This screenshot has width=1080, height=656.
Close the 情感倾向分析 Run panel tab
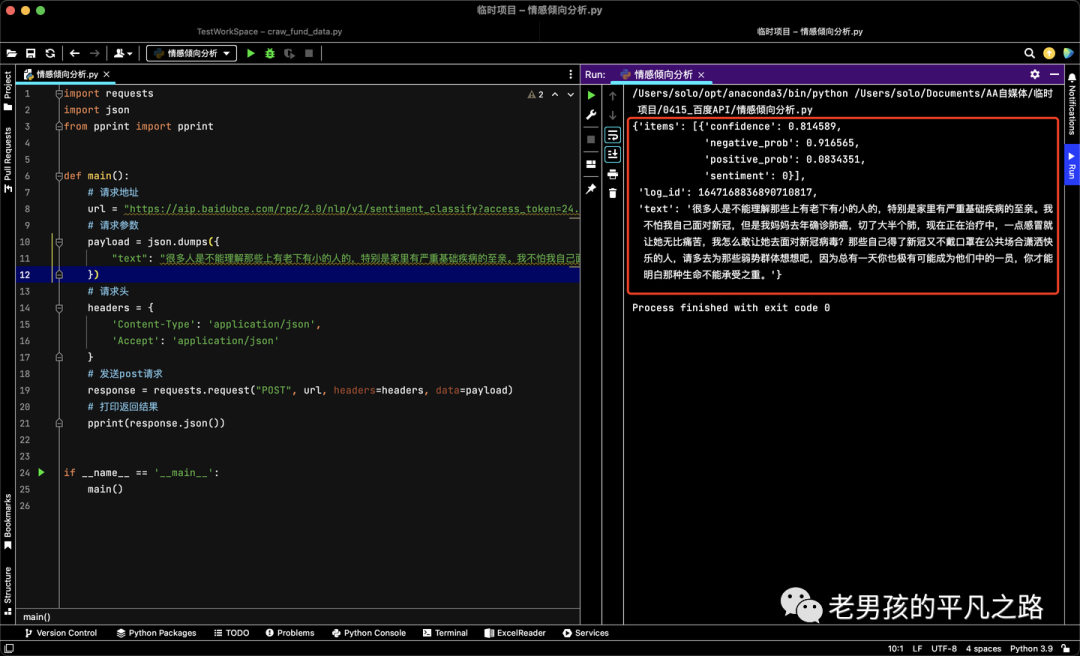701,74
